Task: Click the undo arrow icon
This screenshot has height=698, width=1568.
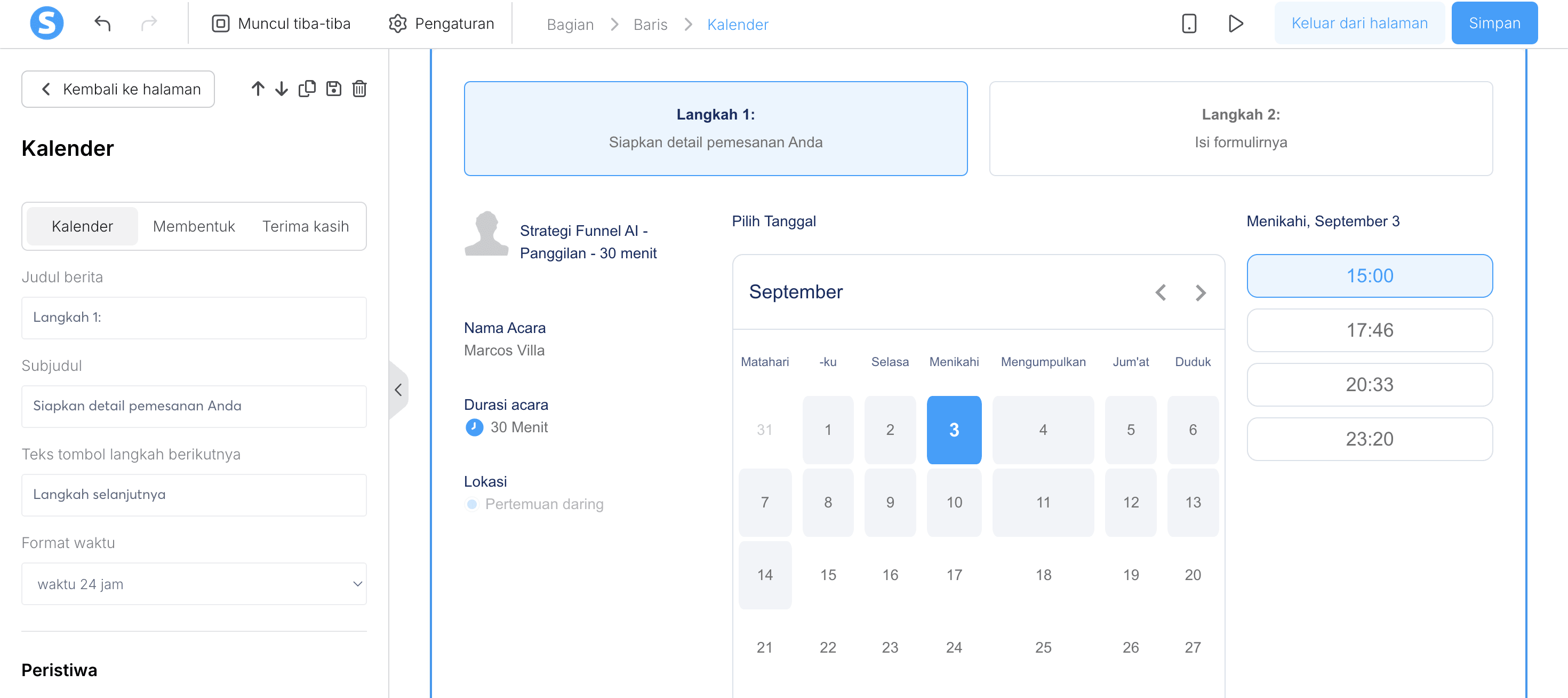Action: click(102, 24)
